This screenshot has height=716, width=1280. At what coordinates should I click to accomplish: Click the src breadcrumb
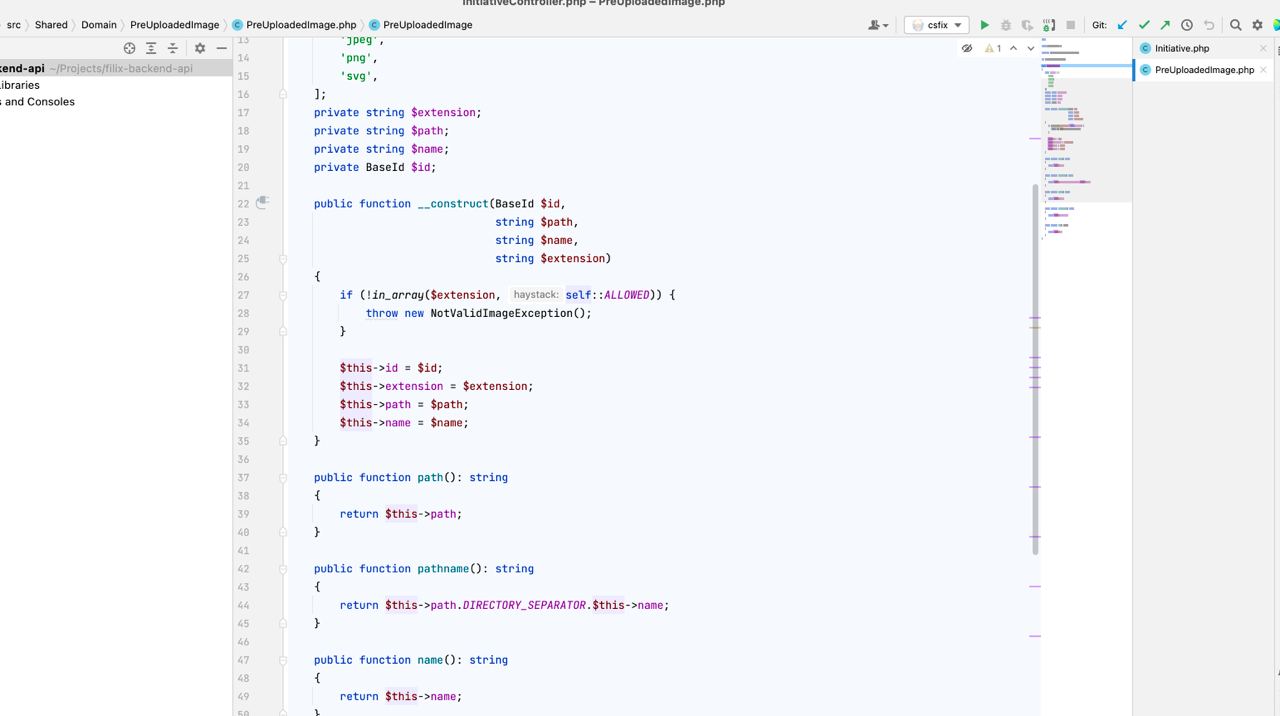(14, 25)
